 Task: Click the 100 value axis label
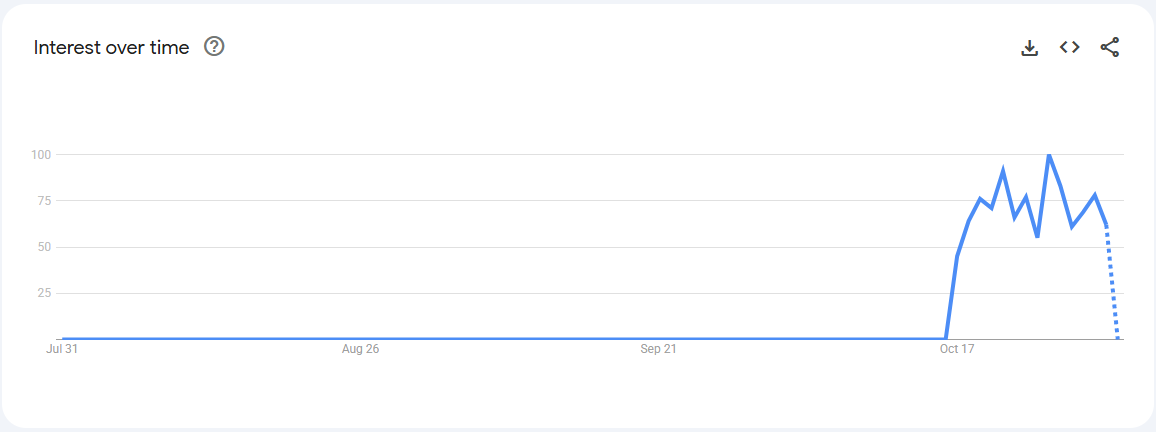[40, 155]
